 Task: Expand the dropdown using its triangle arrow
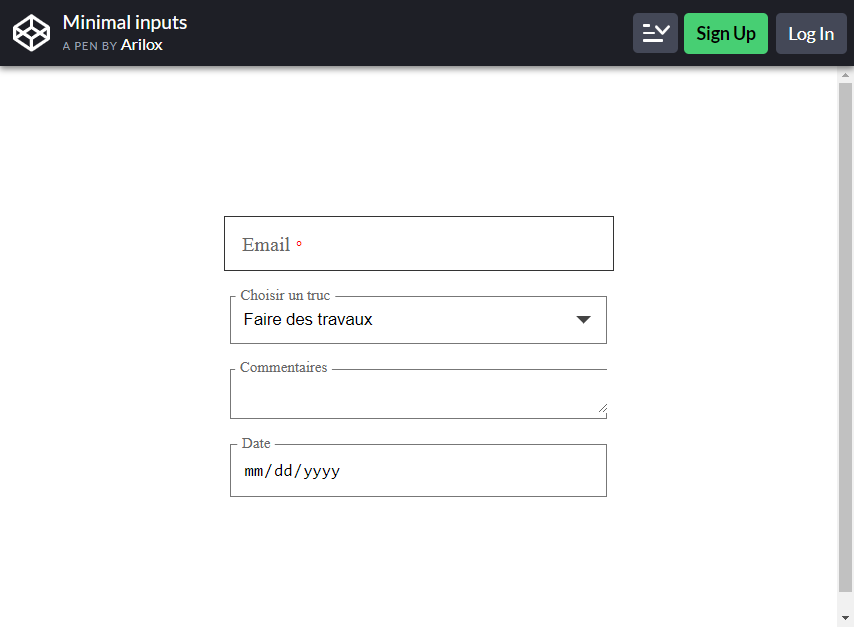583,320
